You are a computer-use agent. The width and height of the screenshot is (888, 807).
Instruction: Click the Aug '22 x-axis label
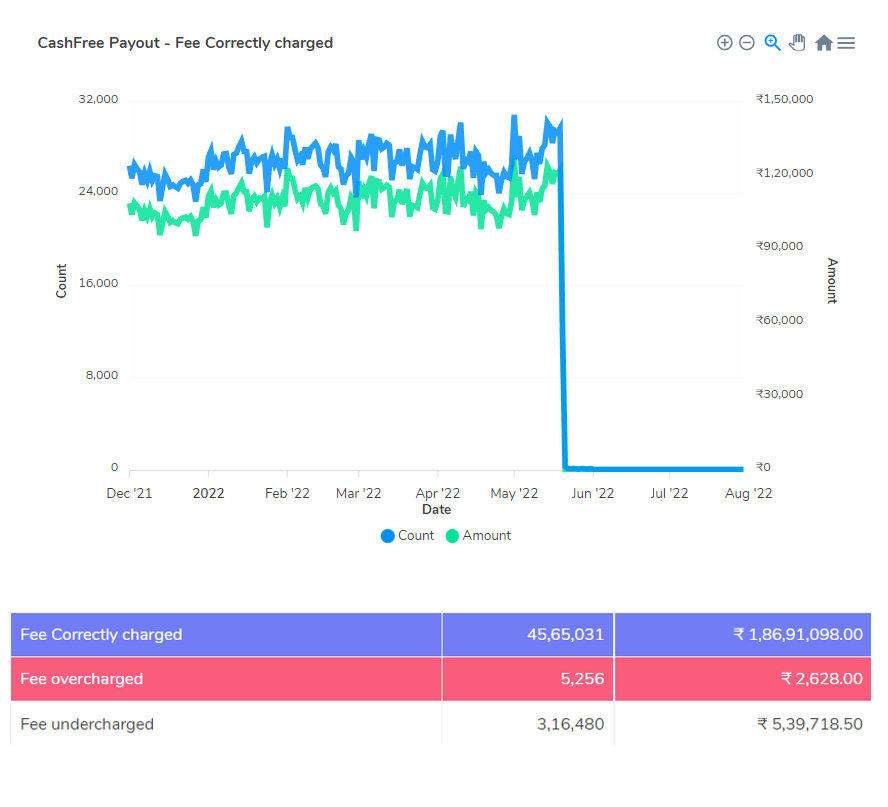(x=748, y=494)
